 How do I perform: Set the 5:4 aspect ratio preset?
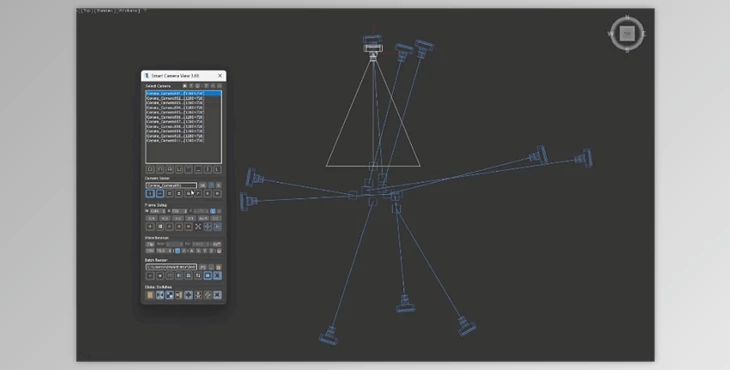(151, 218)
